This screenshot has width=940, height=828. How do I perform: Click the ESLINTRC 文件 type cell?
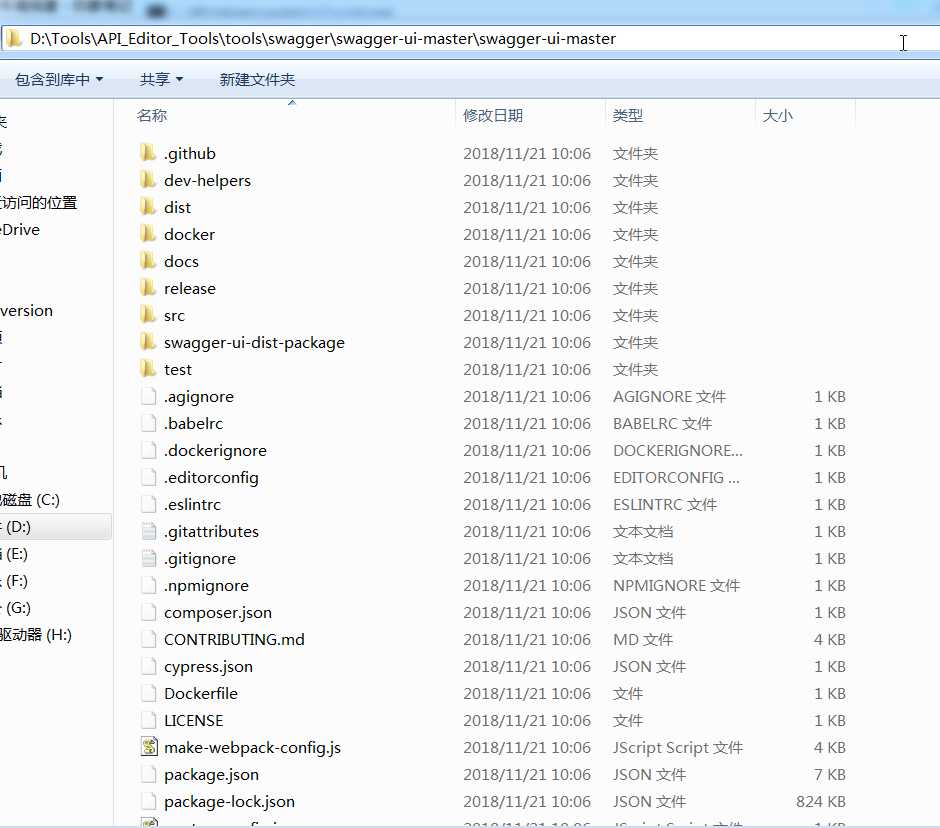(665, 504)
